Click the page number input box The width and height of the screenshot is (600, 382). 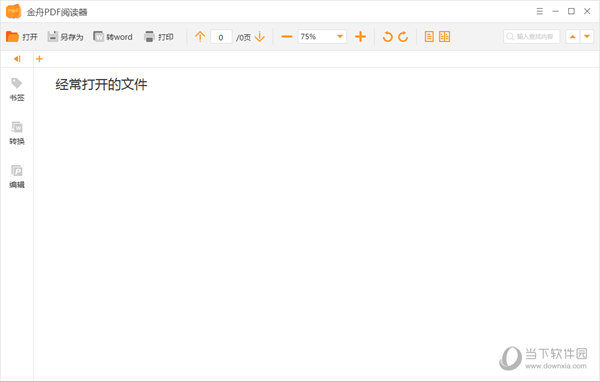click(x=221, y=37)
